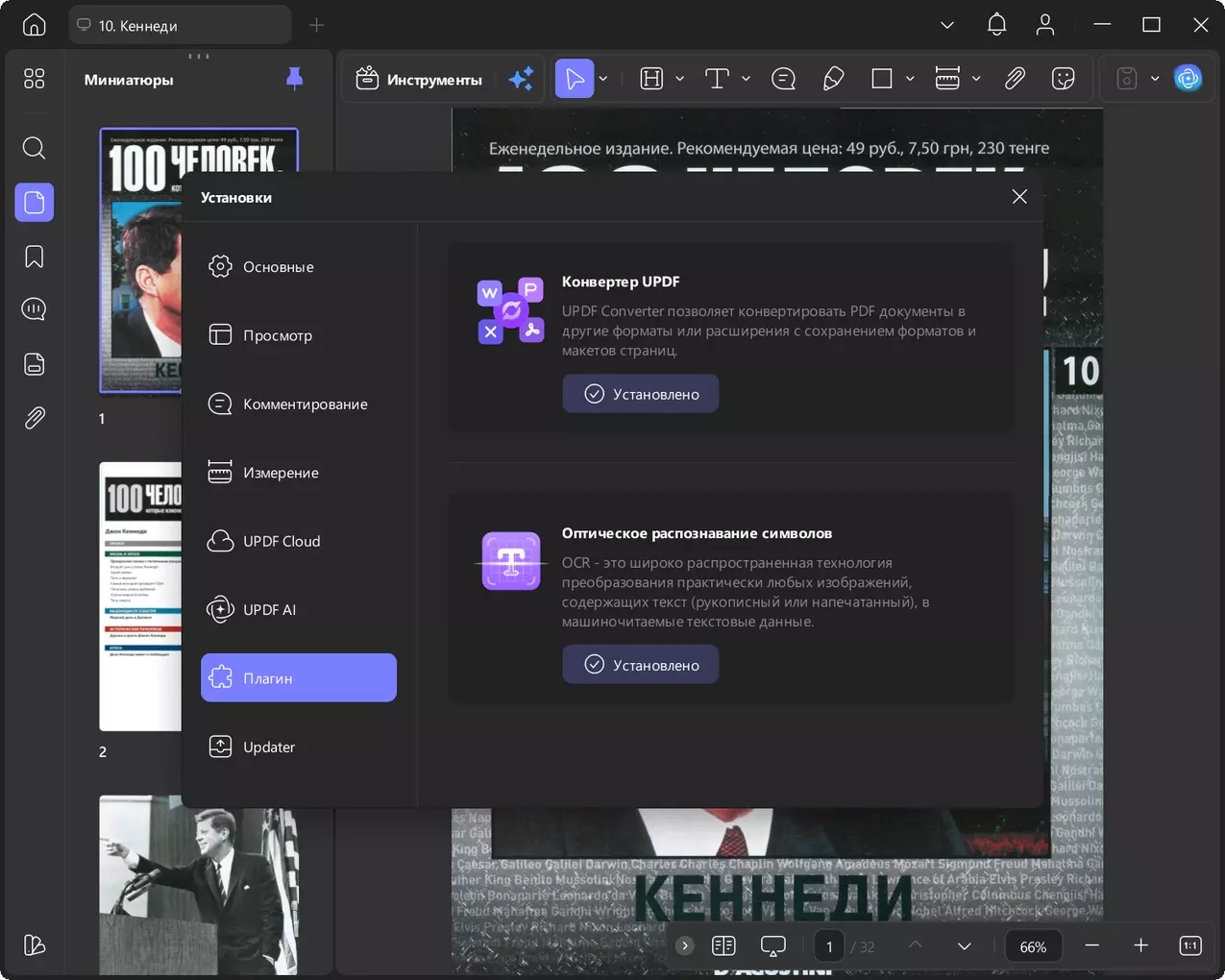
Task: Open the search panel in sidebar
Action: pyautogui.click(x=34, y=148)
